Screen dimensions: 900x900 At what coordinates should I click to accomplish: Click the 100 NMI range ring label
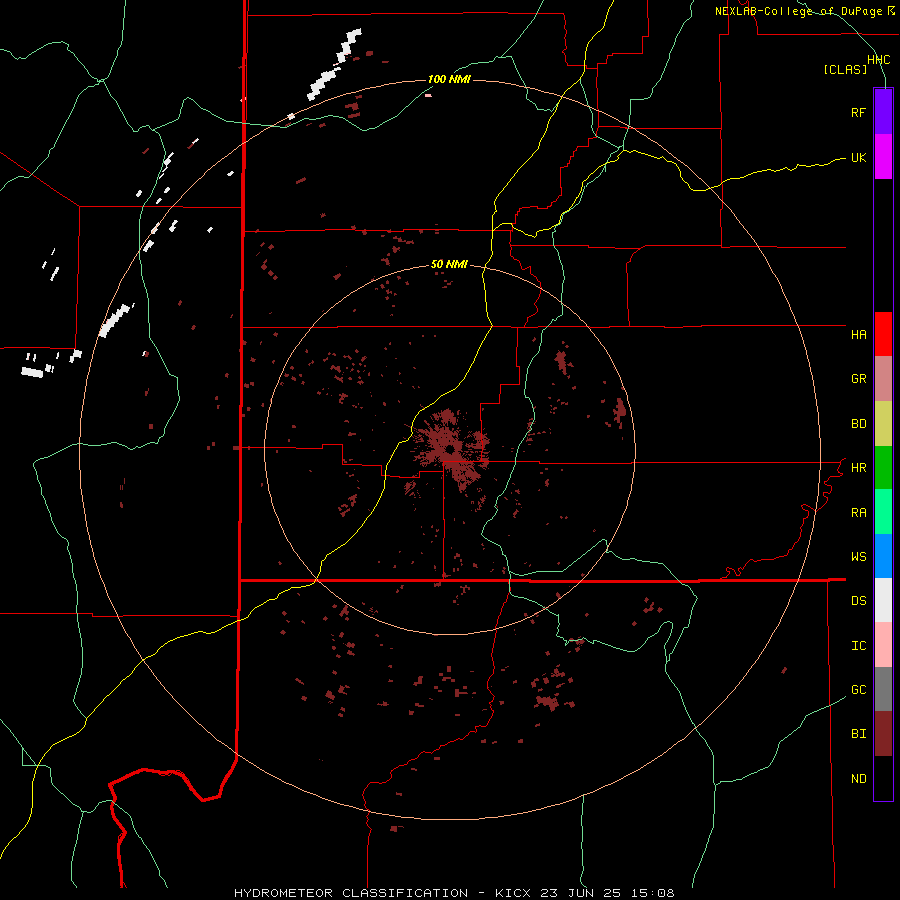[x=449, y=79]
